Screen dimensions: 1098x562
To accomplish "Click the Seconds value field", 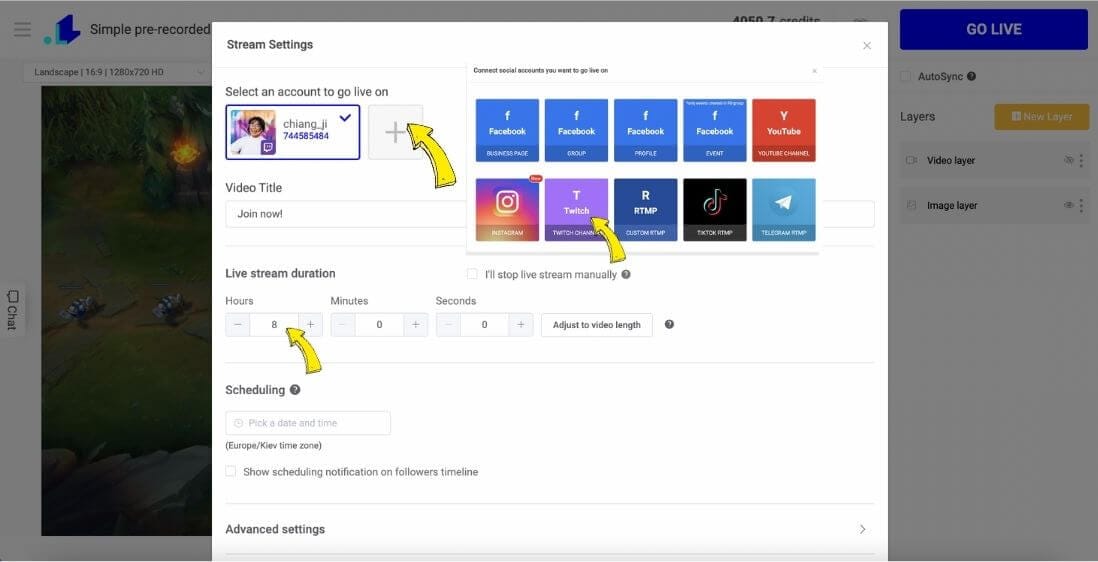I will (x=485, y=325).
